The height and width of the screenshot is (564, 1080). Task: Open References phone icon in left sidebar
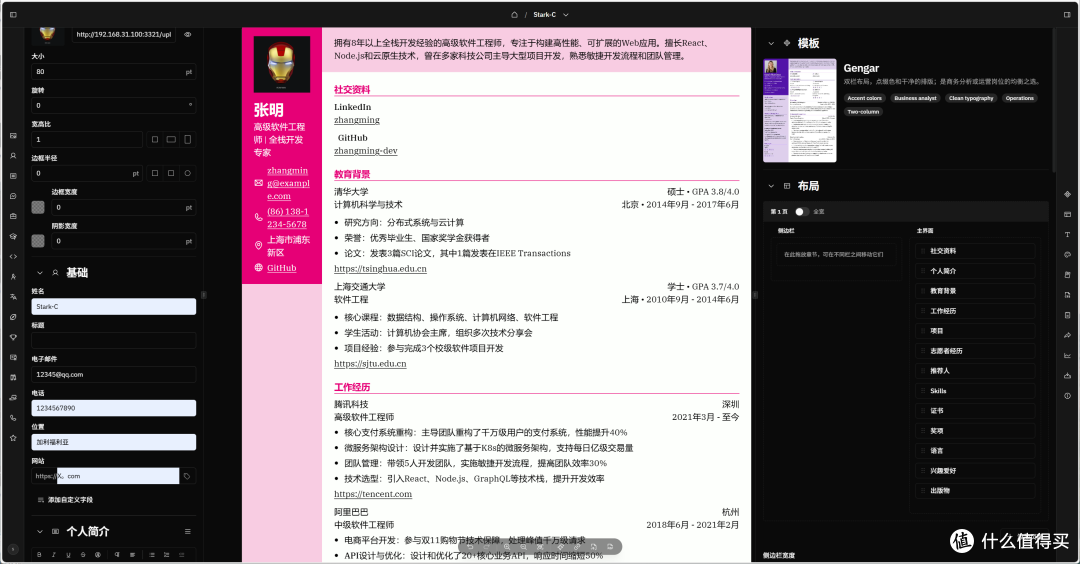(x=13, y=417)
